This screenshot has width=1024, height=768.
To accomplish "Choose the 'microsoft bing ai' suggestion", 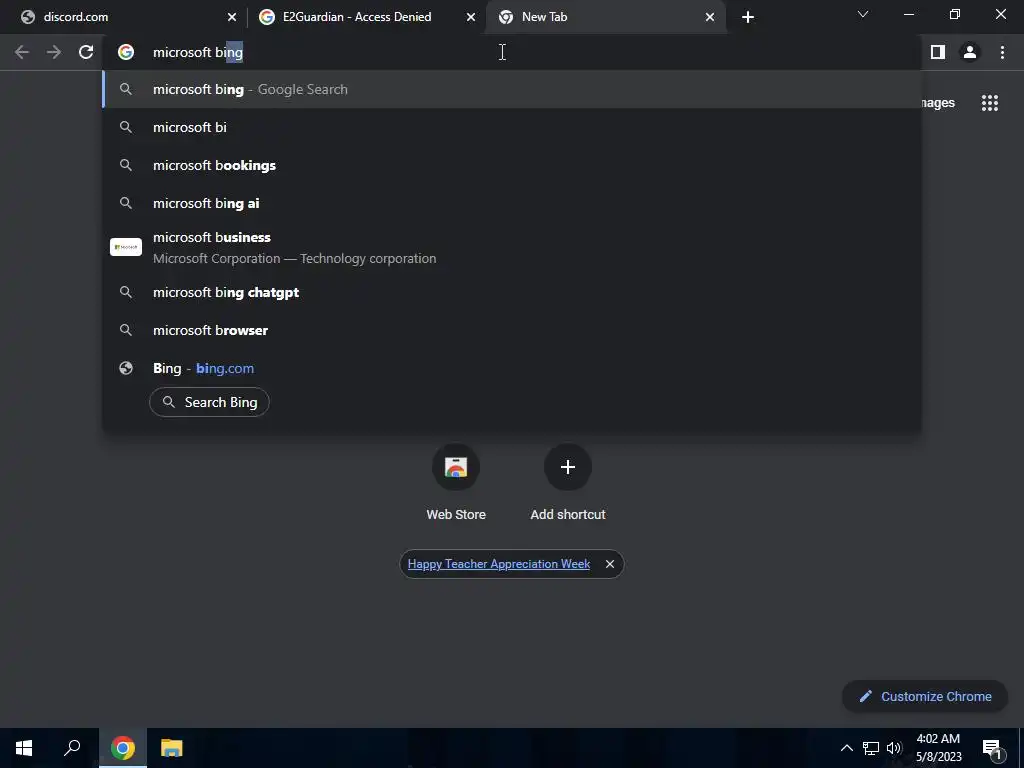I will pos(512,203).
